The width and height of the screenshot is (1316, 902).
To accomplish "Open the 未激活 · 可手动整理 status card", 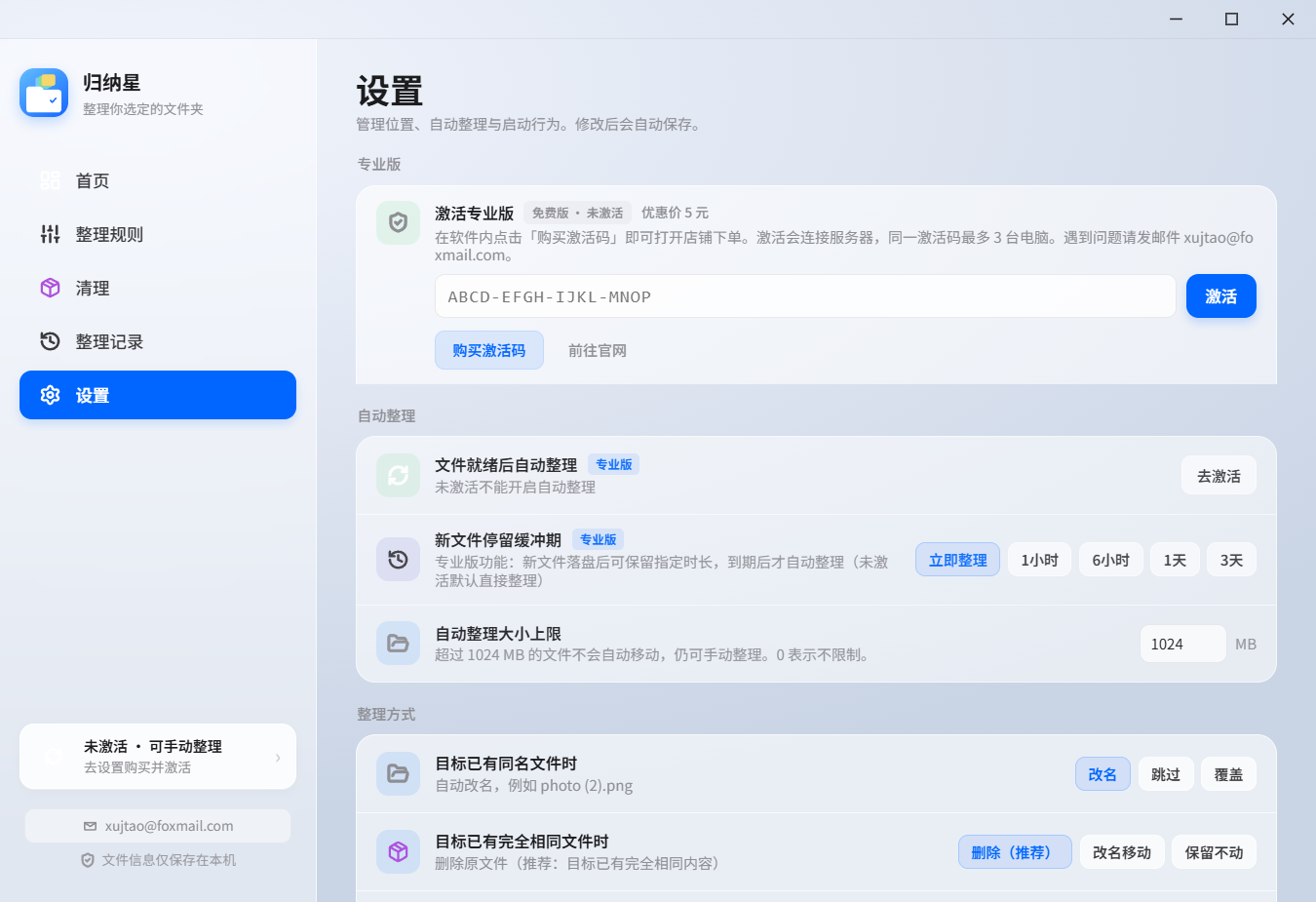I will pos(158,757).
